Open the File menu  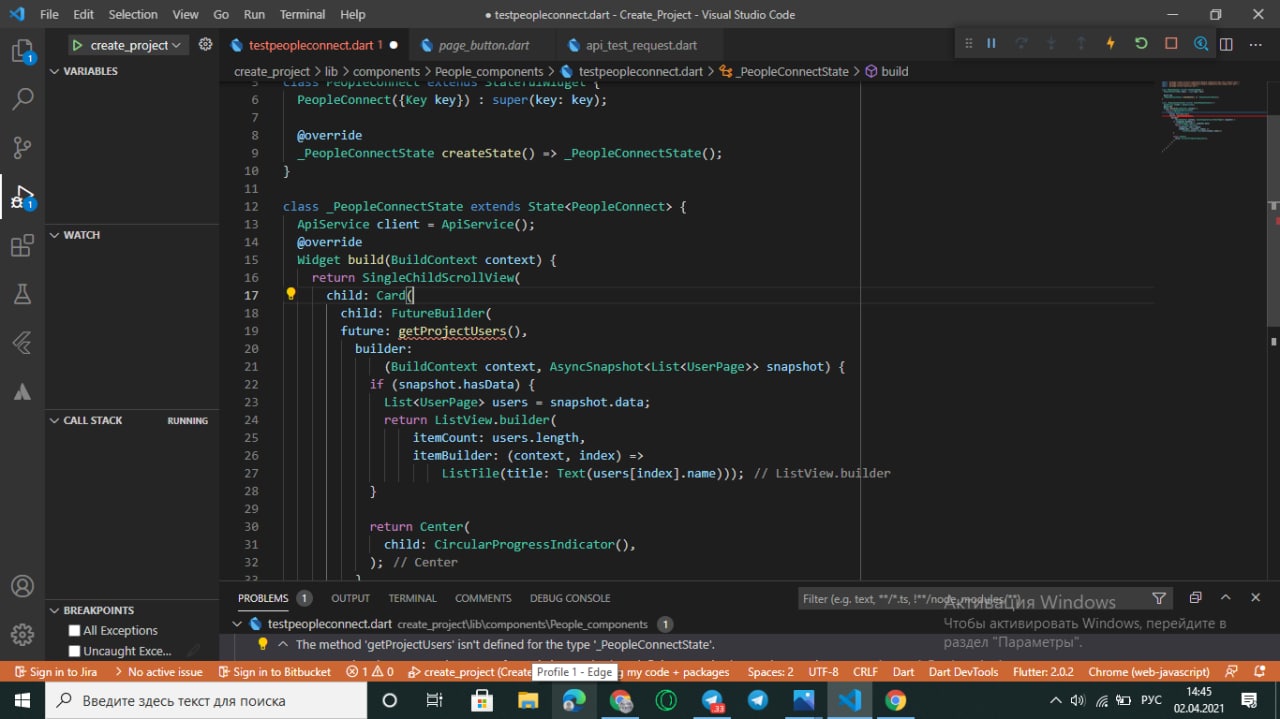coord(49,15)
